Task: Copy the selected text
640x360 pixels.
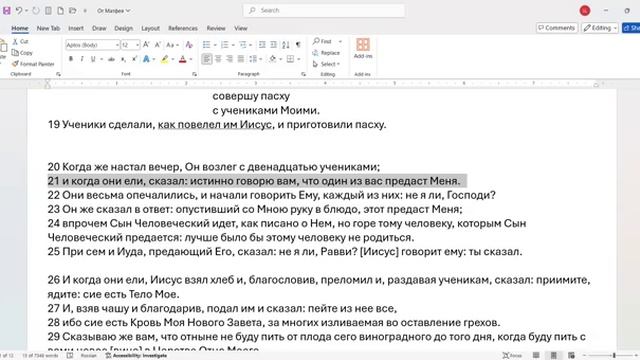Action: point(22,53)
